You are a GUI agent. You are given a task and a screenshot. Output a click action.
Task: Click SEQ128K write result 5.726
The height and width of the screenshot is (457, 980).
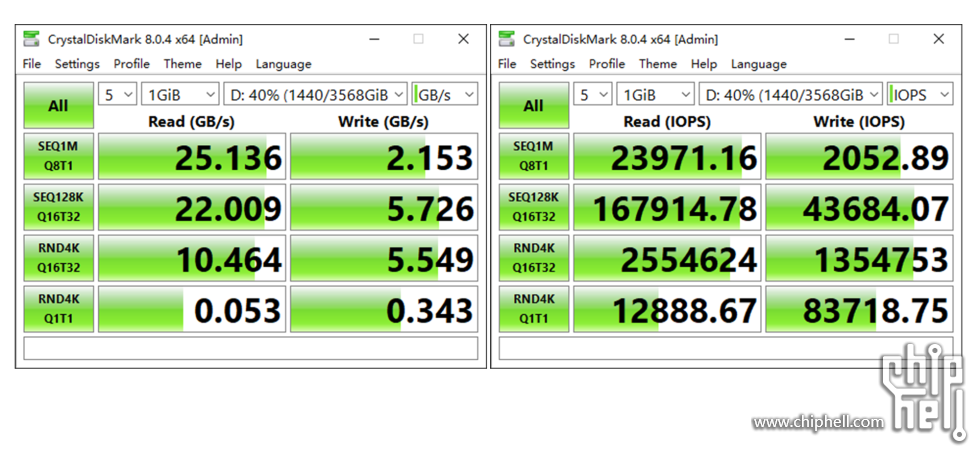pyautogui.click(x=384, y=208)
